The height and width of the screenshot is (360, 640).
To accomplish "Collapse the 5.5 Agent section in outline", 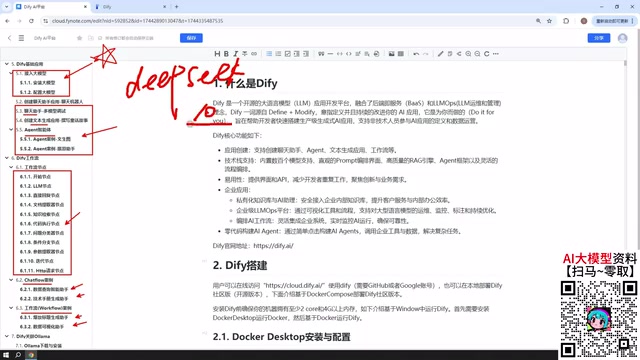I will (x=11, y=130).
